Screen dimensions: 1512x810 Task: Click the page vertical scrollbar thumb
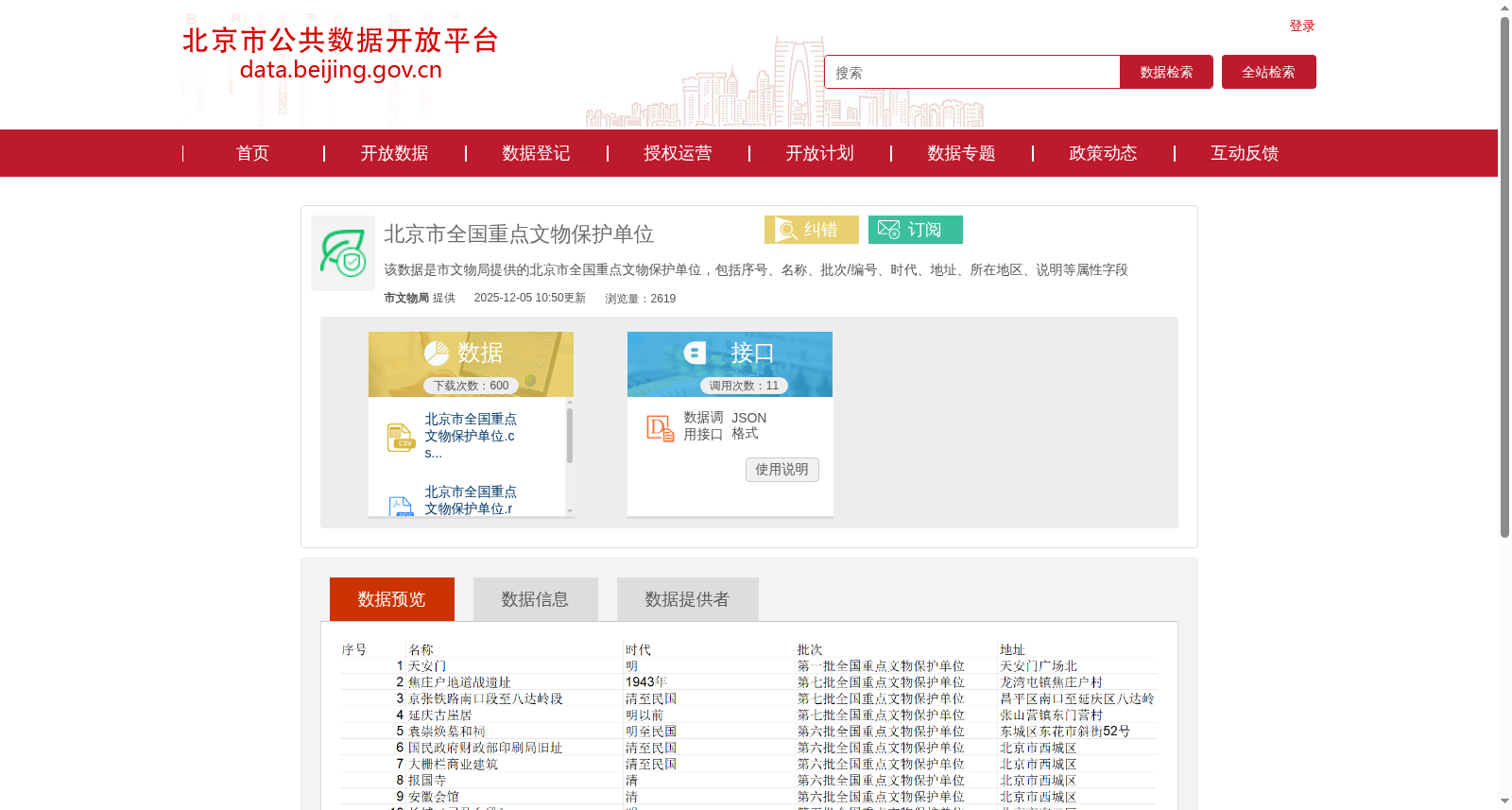(x=1504, y=277)
